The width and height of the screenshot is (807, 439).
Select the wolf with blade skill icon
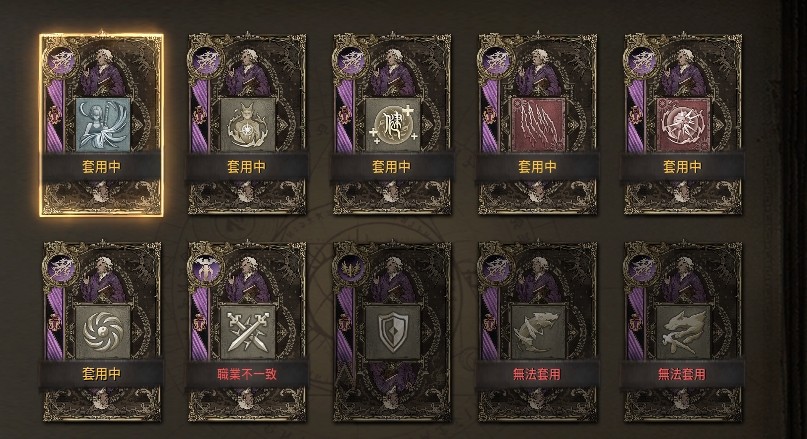(683, 332)
